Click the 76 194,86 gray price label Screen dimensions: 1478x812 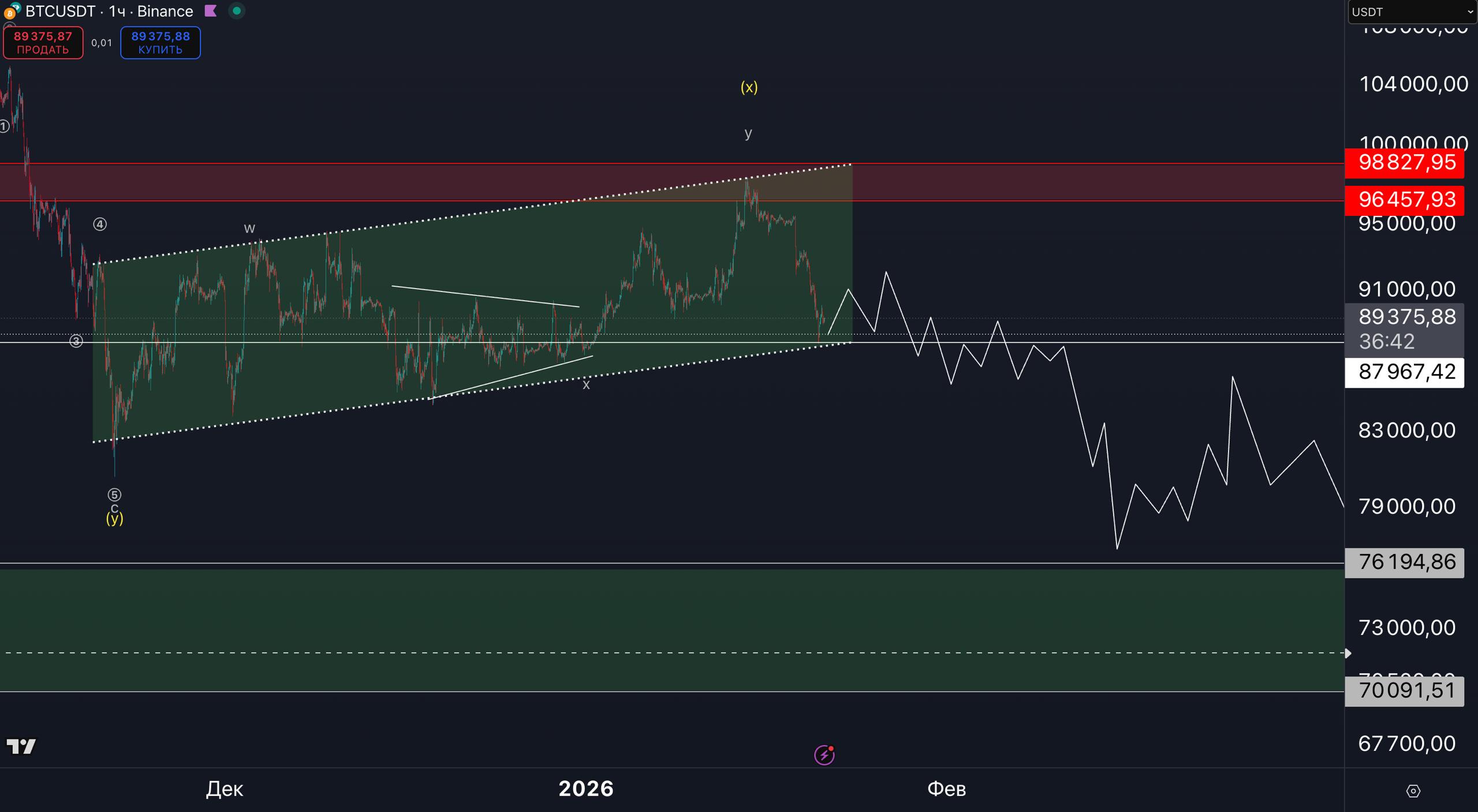[1404, 563]
